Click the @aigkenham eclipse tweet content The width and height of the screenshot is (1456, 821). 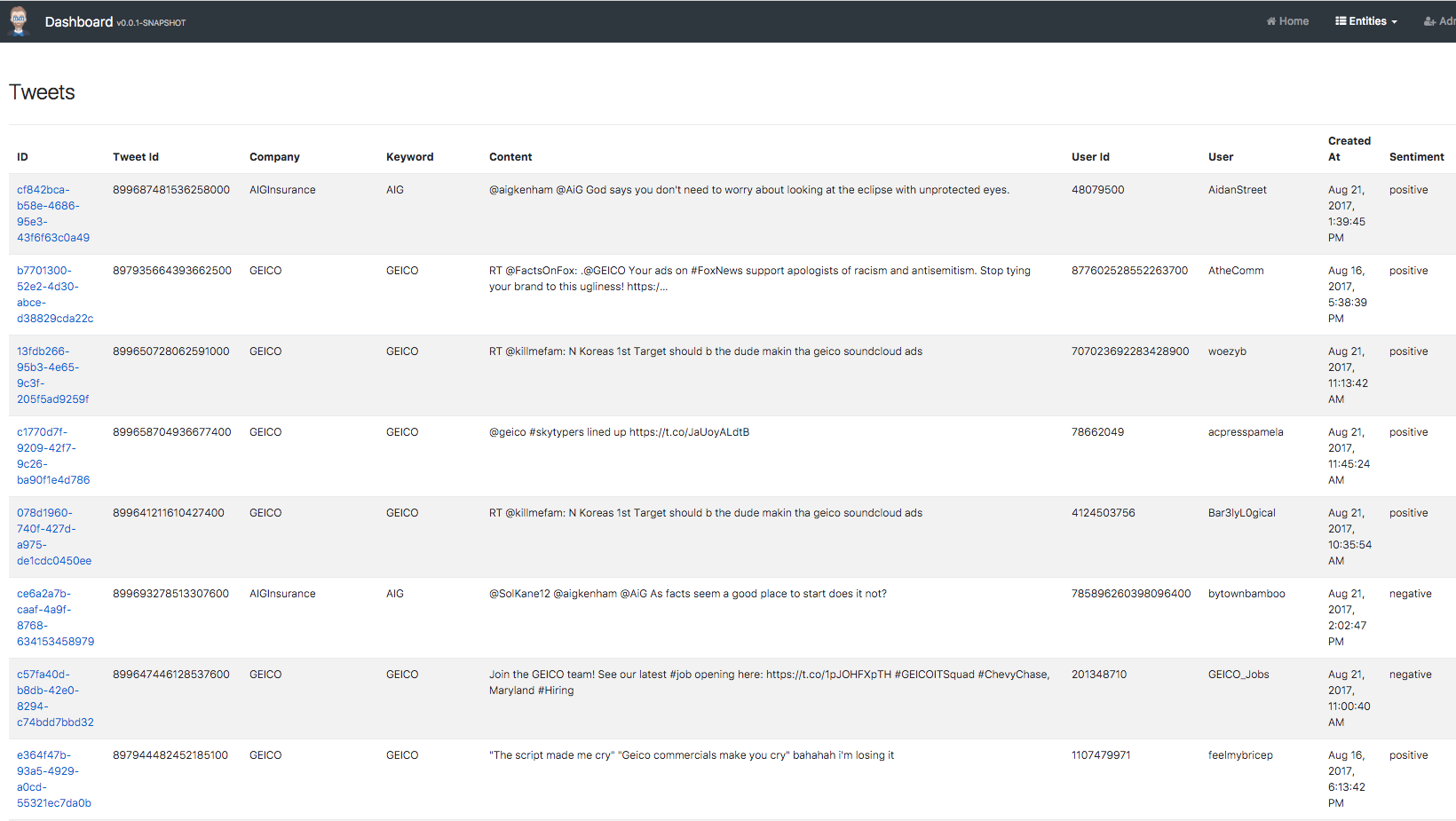[x=749, y=190]
